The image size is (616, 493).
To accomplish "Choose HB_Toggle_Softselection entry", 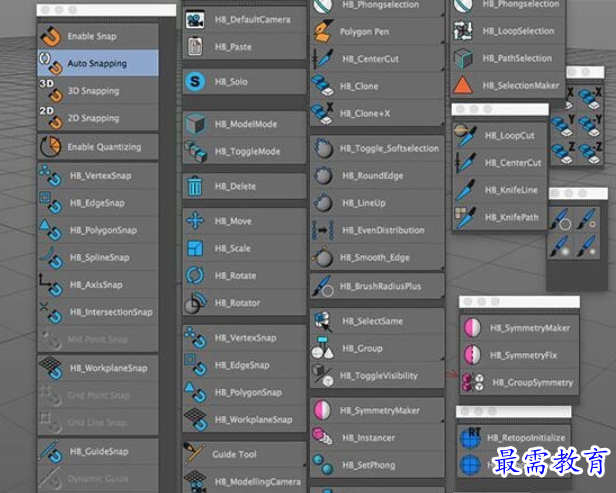I will tap(389, 148).
